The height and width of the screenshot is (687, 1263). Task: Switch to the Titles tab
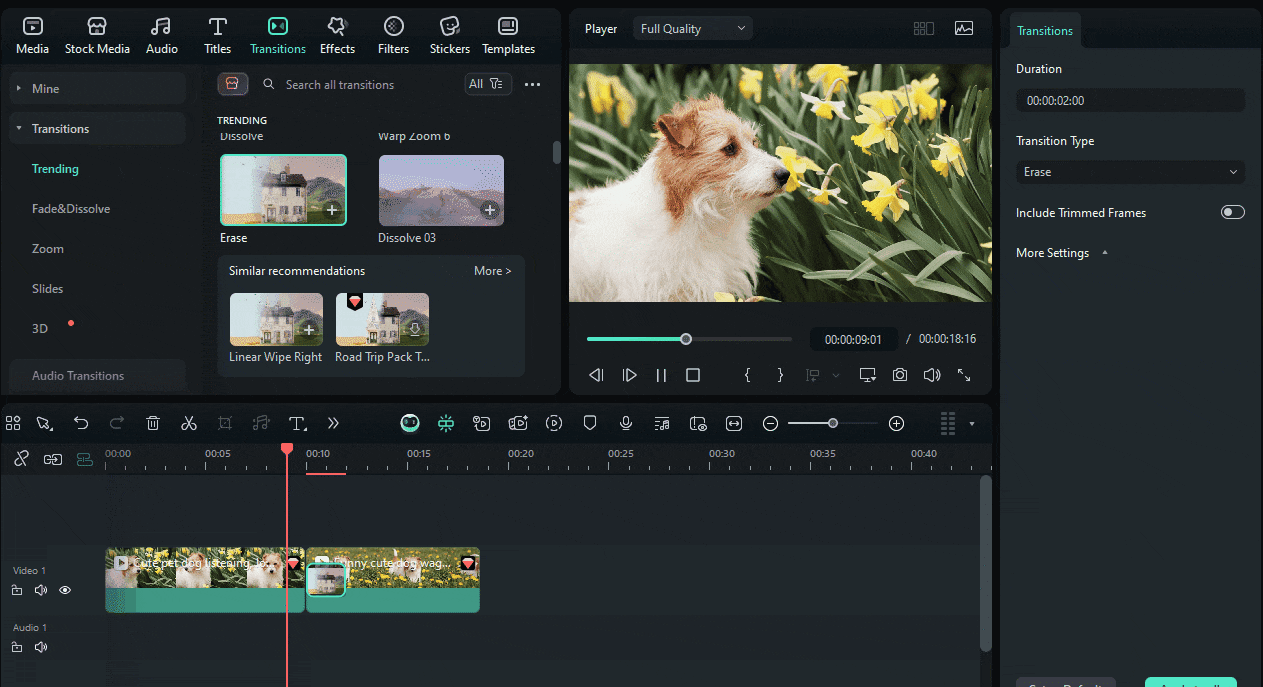[217, 36]
